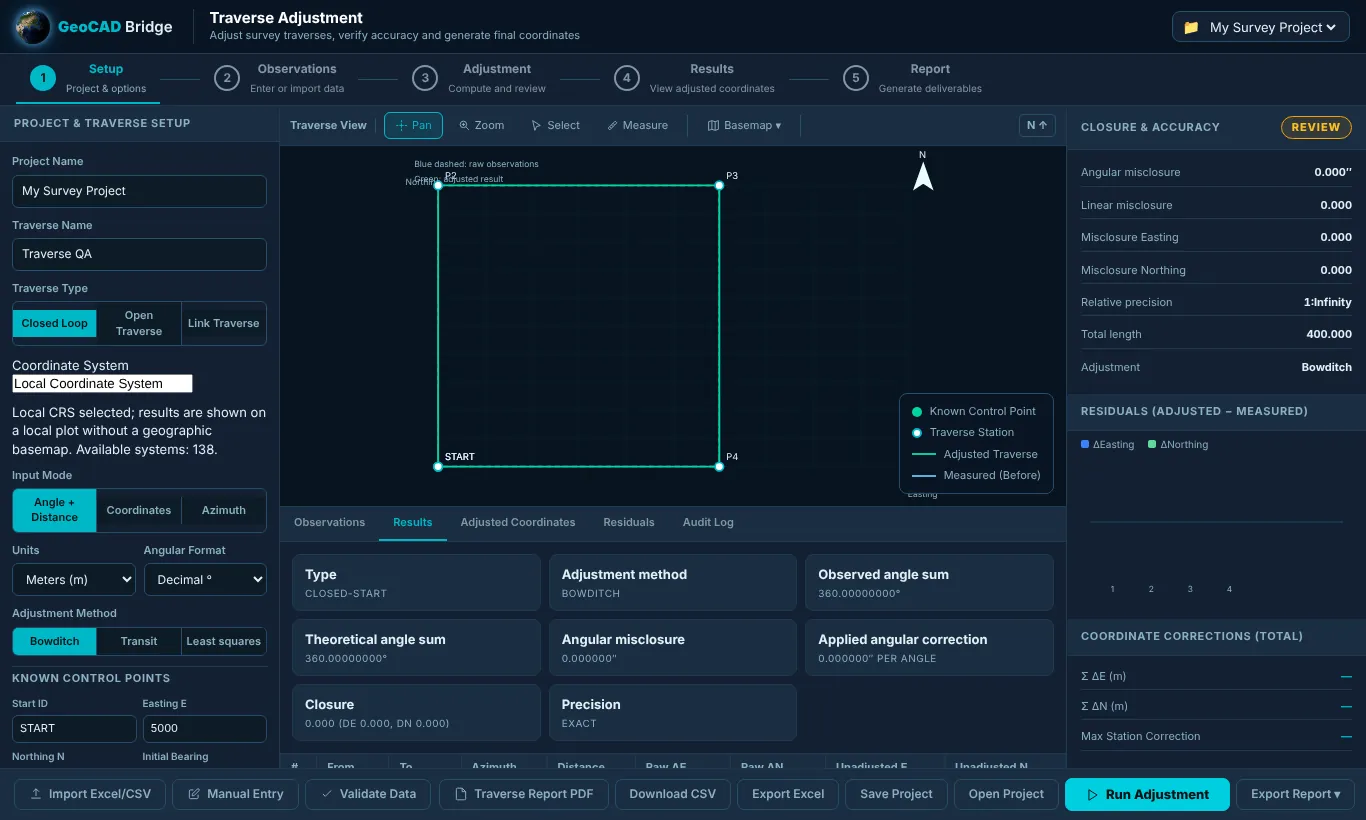
Task: Click the Traverse Name input field
Action: pyautogui.click(x=139, y=254)
